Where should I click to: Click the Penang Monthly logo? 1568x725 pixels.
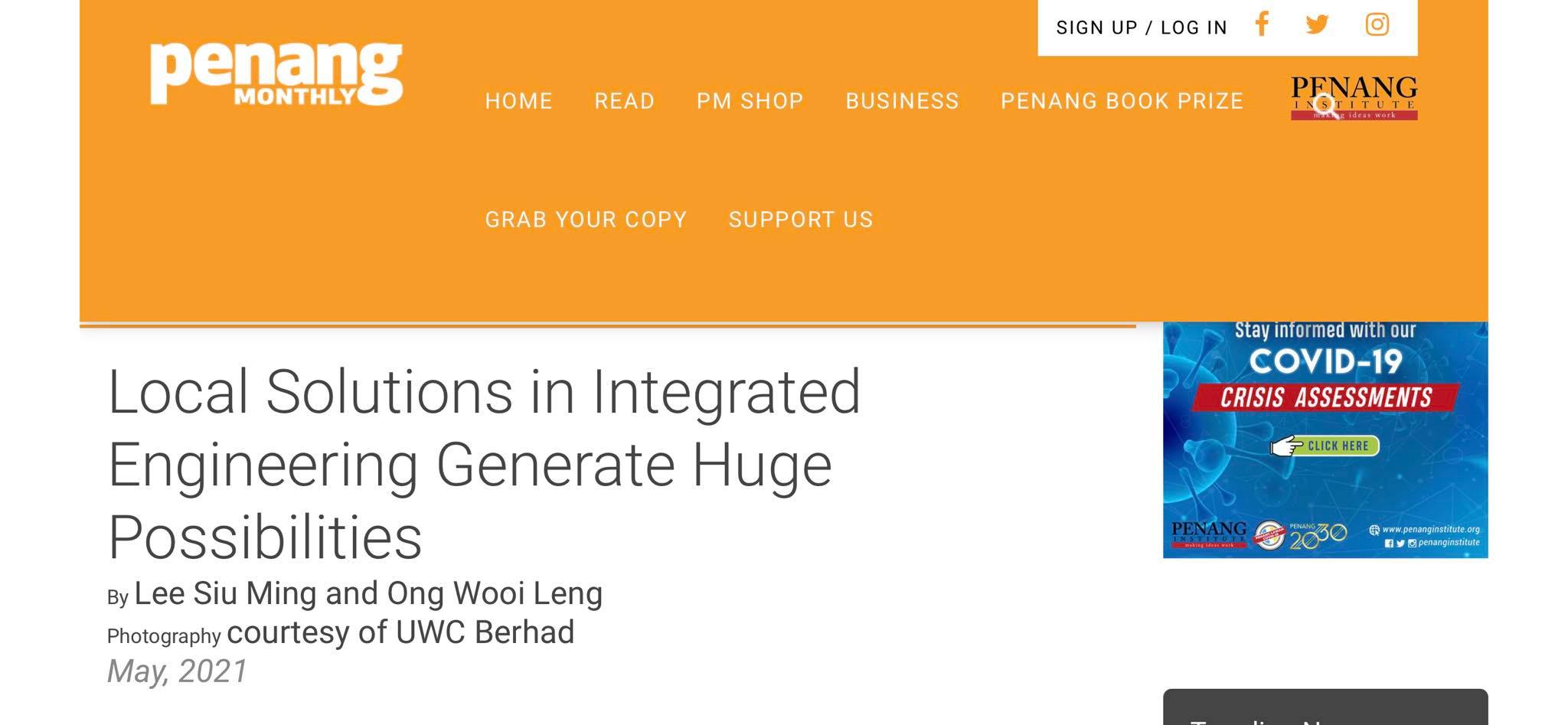pyautogui.click(x=276, y=73)
